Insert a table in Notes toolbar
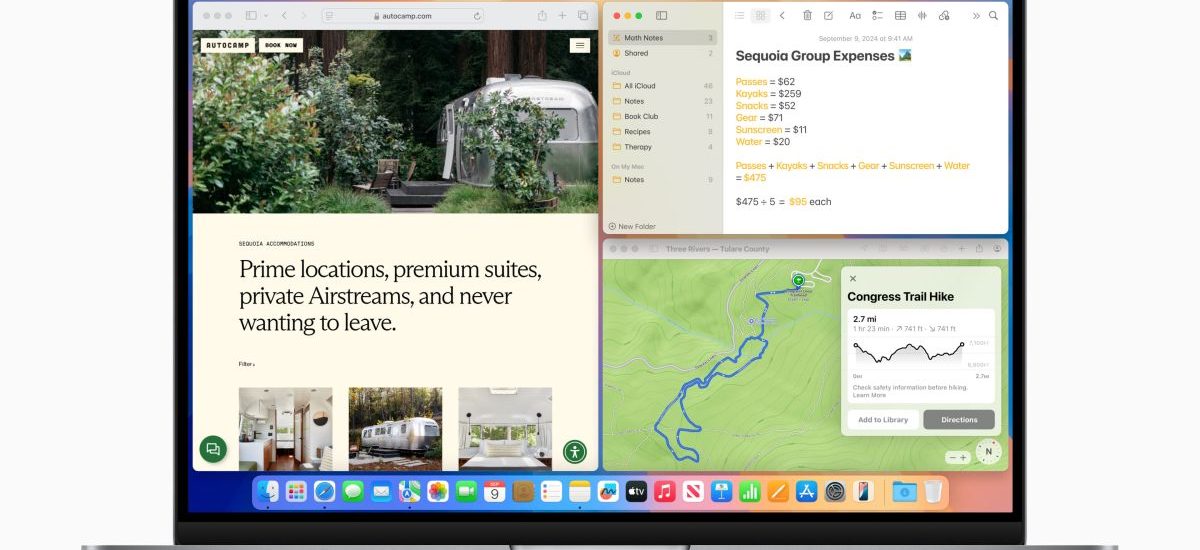1200x550 pixels. tap(900, 16)
